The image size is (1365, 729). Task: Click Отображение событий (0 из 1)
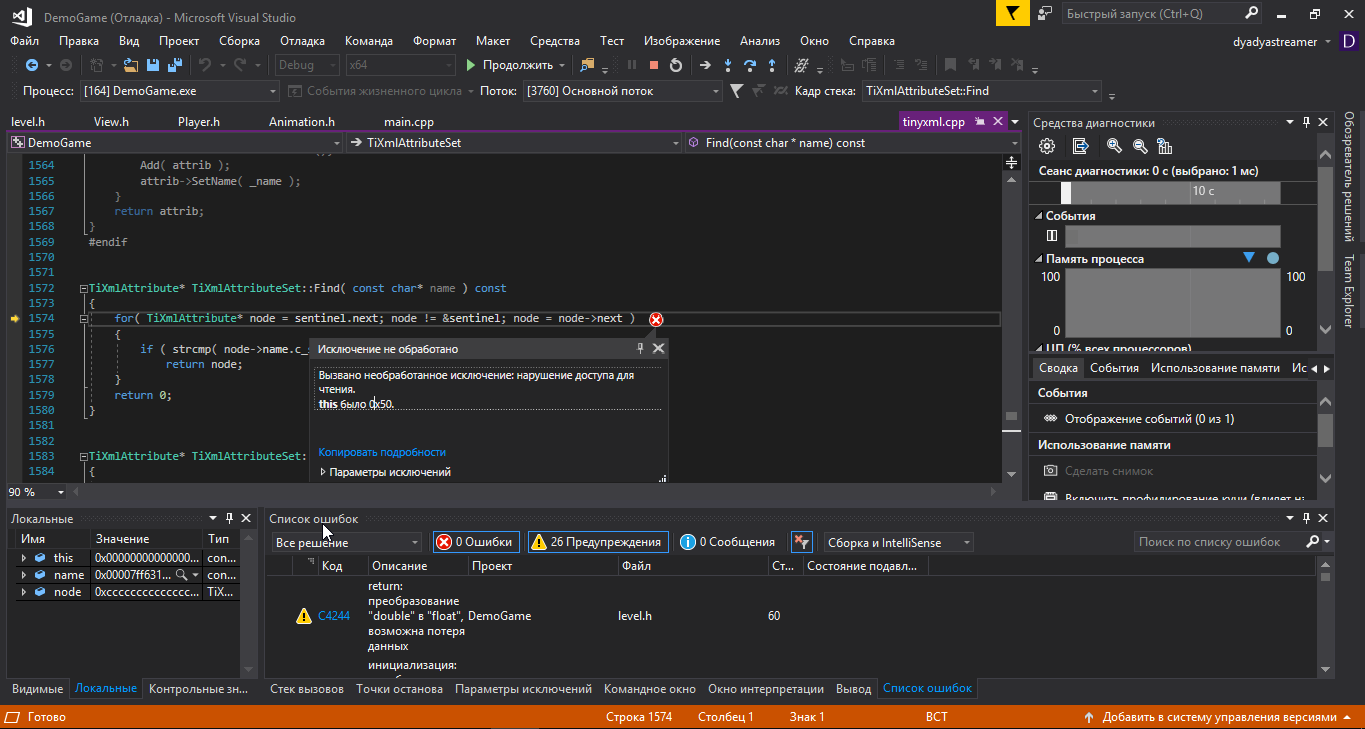click(x=1149, y=419)
